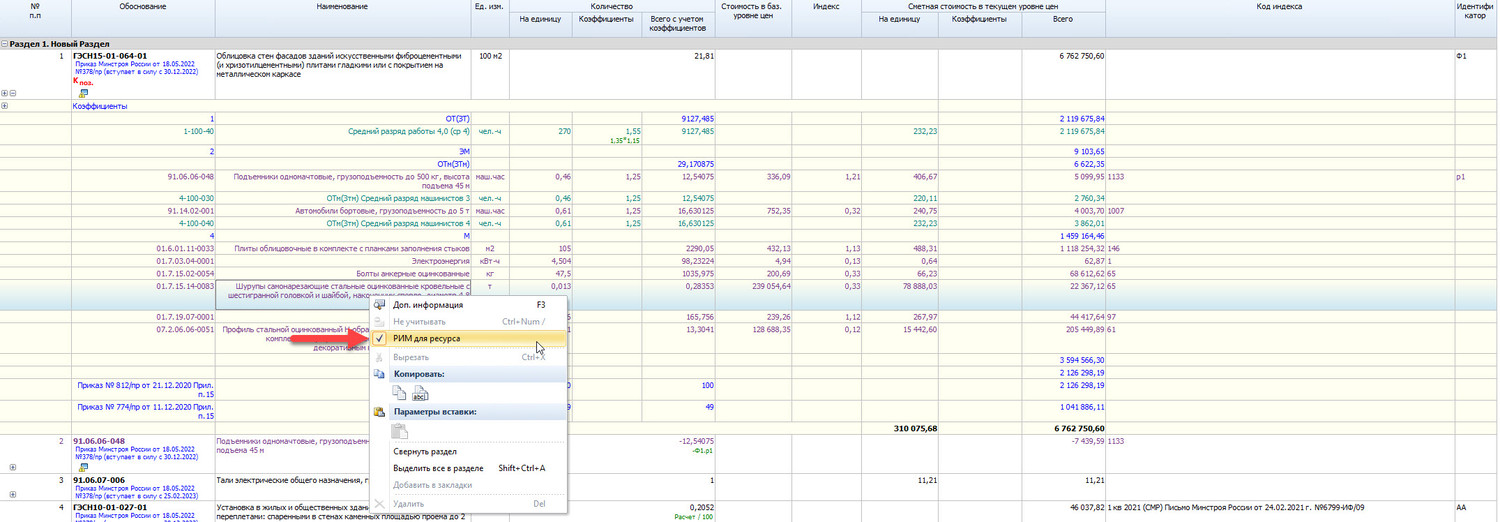
Task: Click index code 1133 in 91.06.06-048 row
Action: pyautogui.click(x=1116, y=176)
